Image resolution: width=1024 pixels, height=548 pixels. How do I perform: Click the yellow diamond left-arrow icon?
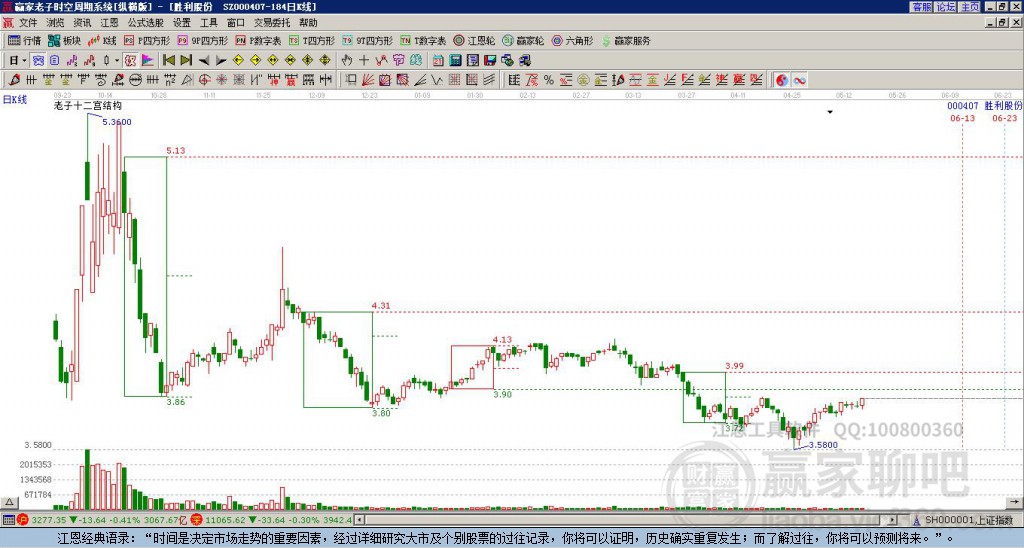pyautogui.click(x=238, y=61)
